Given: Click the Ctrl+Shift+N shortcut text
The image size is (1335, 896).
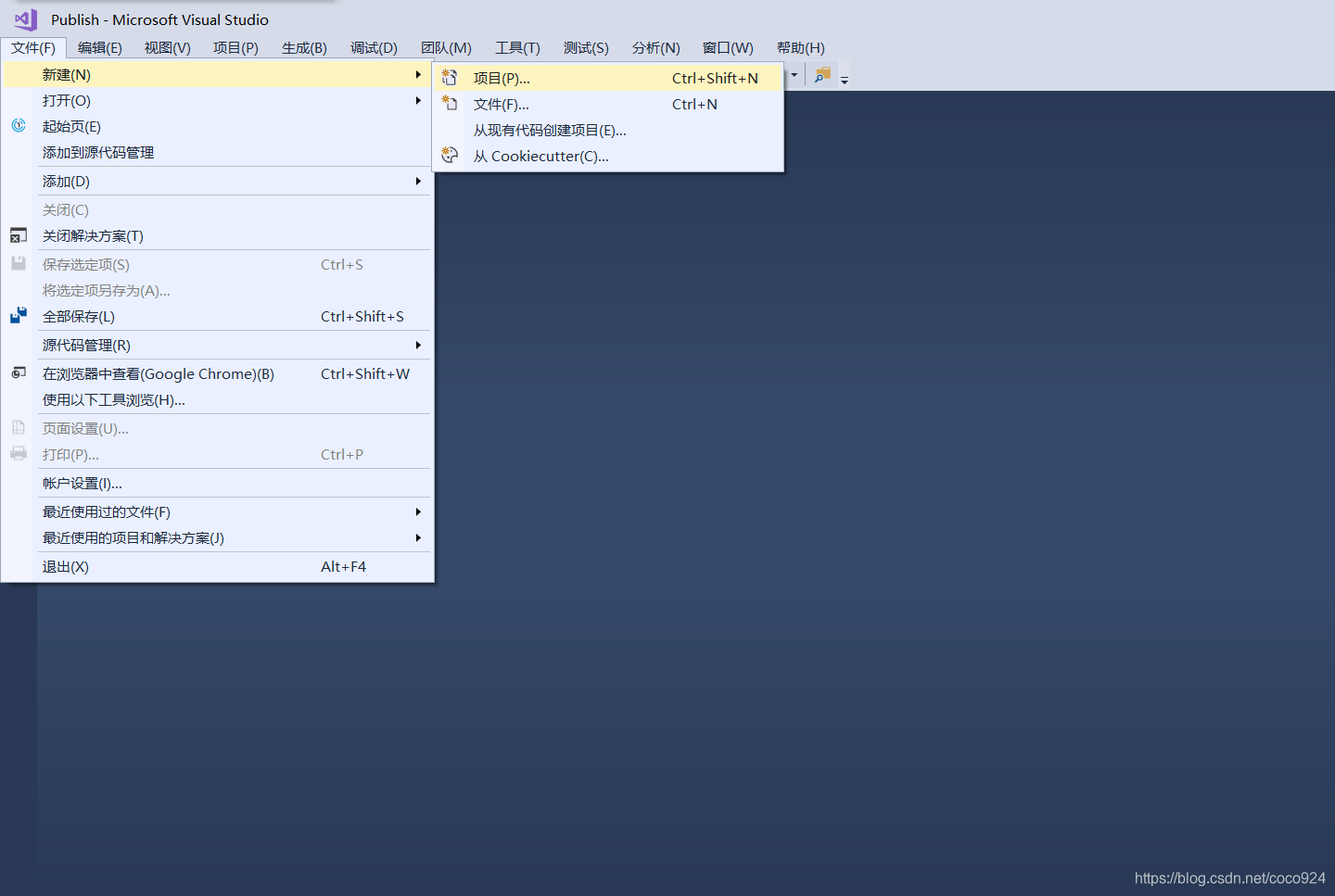Looking at the screenshot, I should [x=715, y=78].
